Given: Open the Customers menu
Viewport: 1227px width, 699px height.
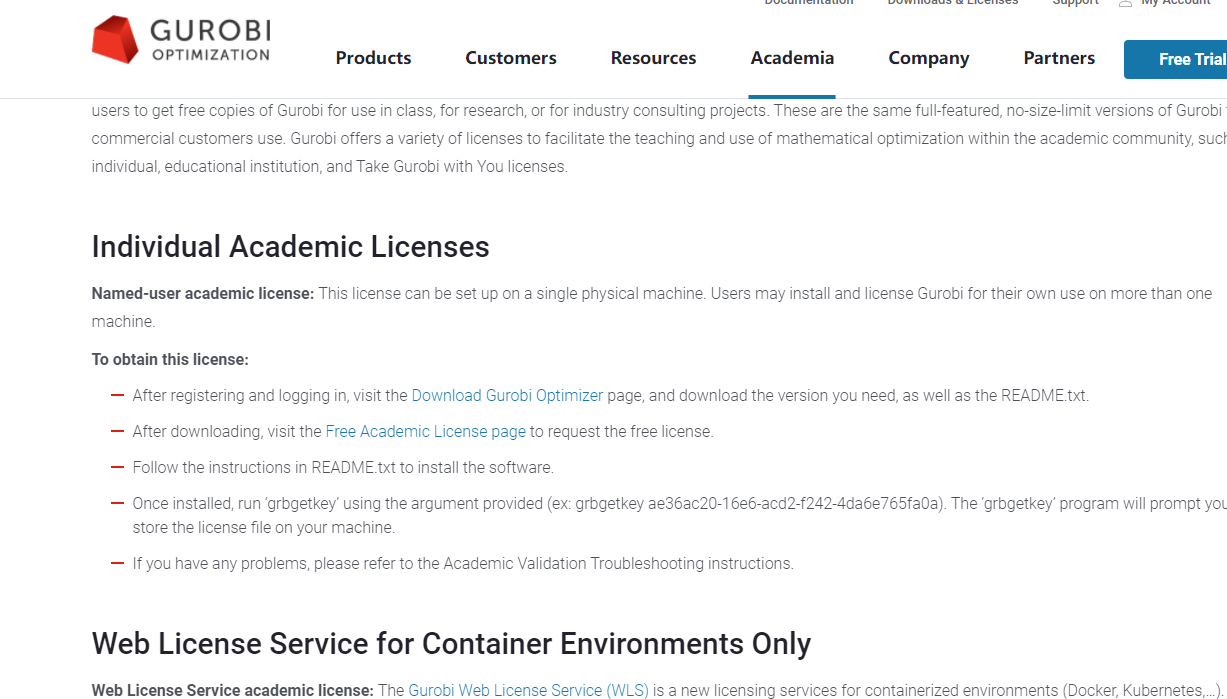Looking at the screenshot, I should coord(511,58).
